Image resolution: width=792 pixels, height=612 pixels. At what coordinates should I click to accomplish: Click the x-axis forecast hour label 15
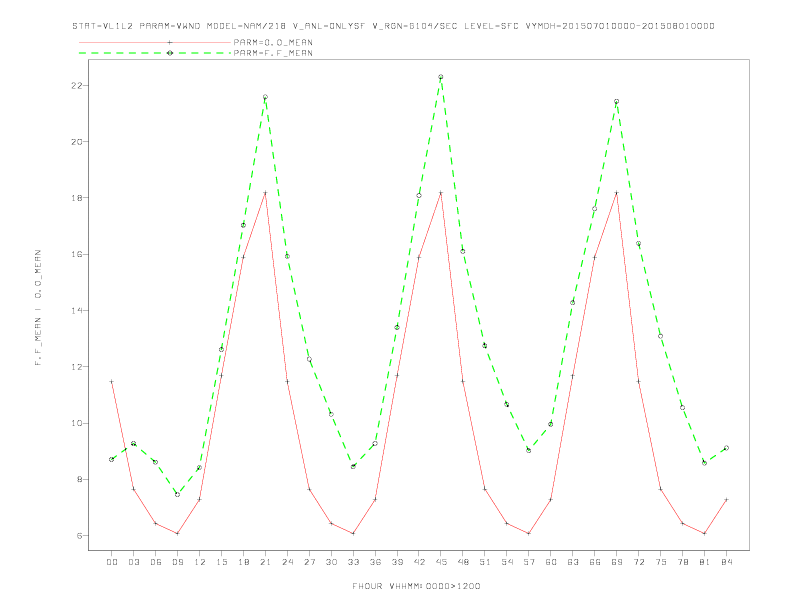click(221, 562)
